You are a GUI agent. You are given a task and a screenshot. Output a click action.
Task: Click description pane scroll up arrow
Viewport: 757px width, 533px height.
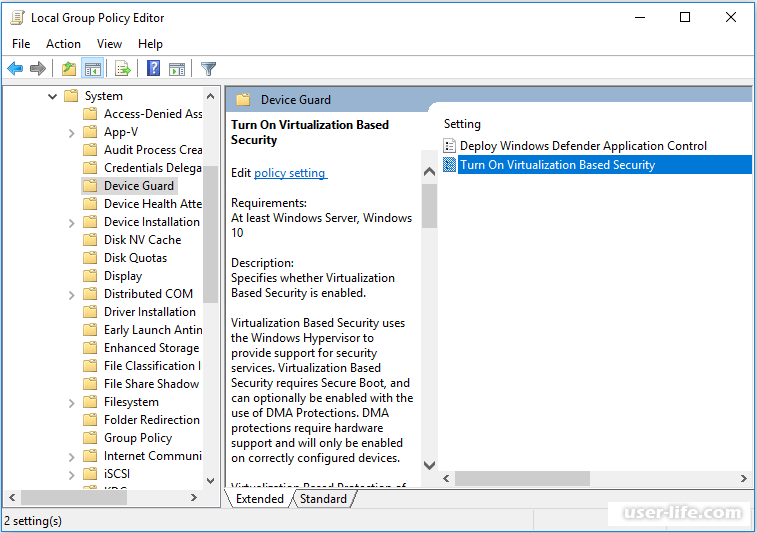429,172
